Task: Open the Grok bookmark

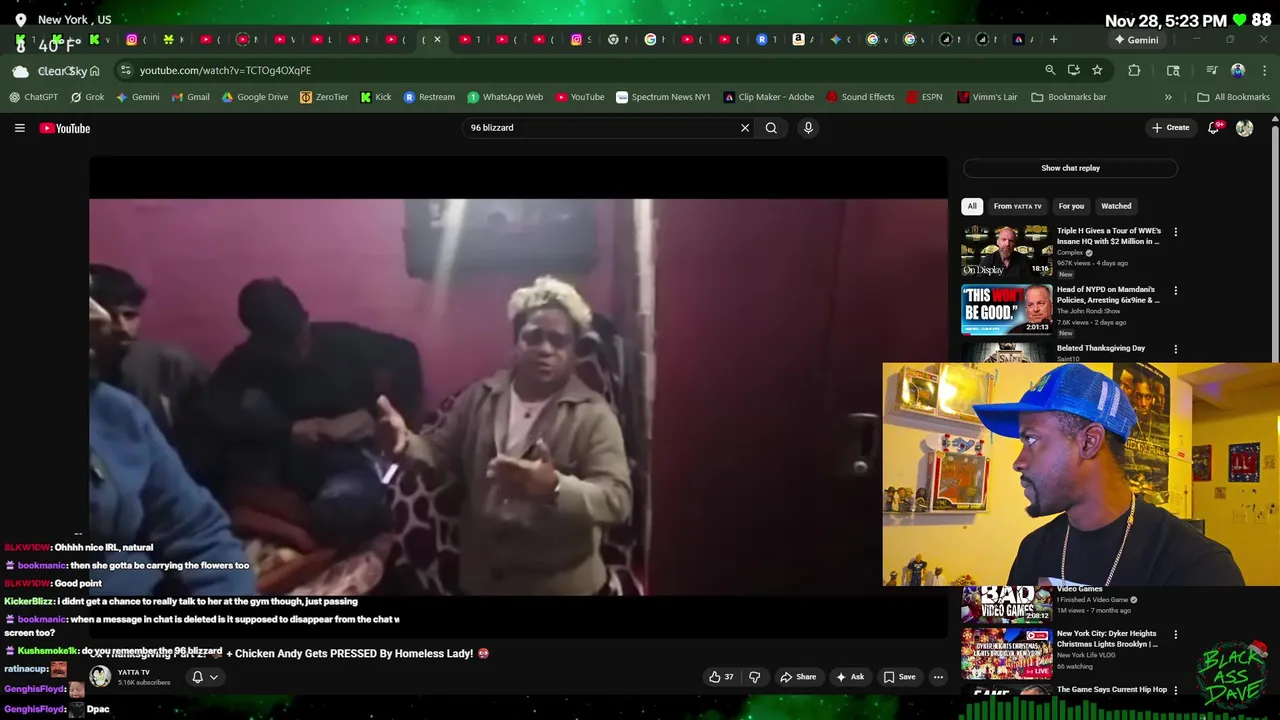Action: 87,97
